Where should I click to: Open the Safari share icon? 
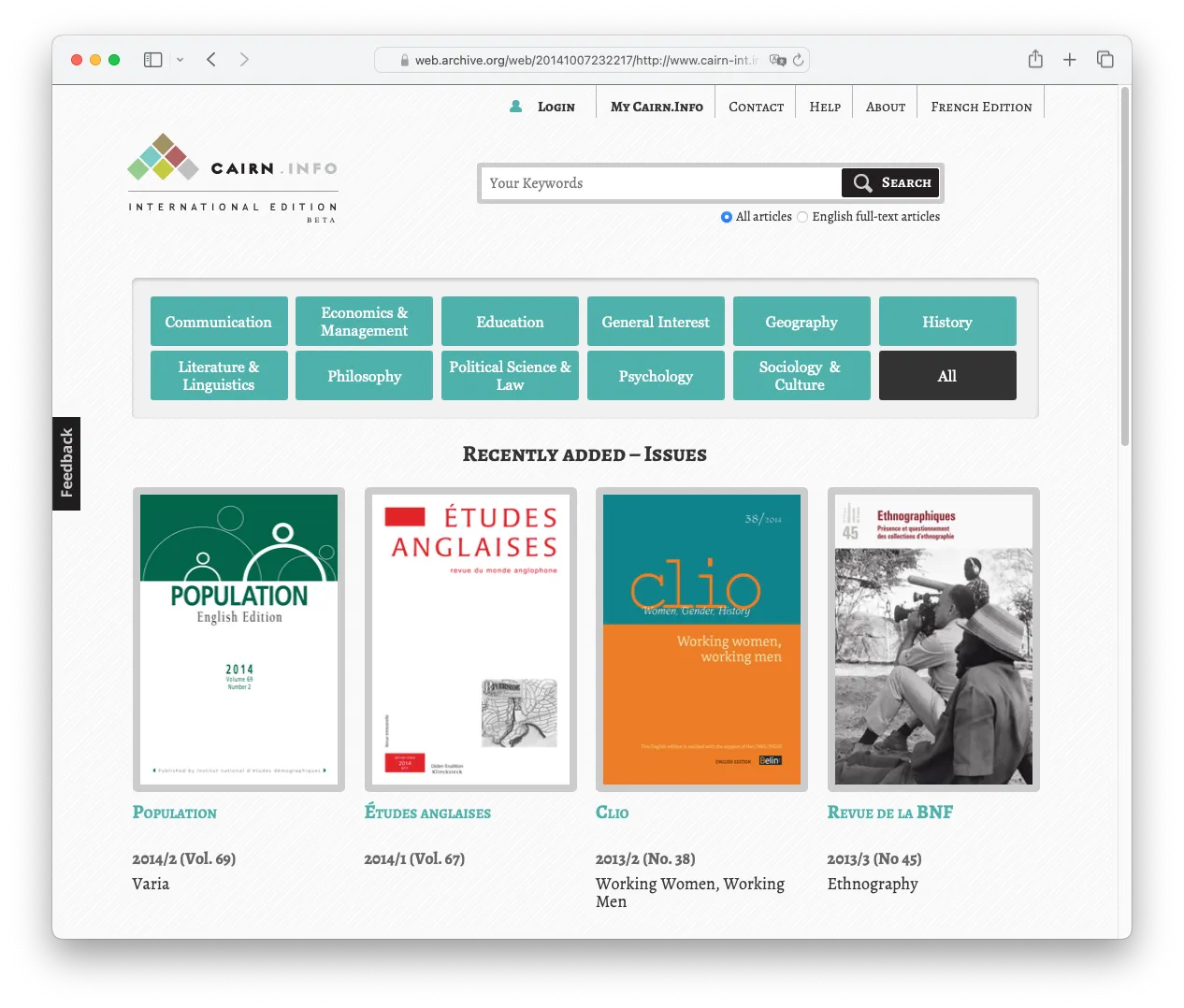click(1035, 60)
